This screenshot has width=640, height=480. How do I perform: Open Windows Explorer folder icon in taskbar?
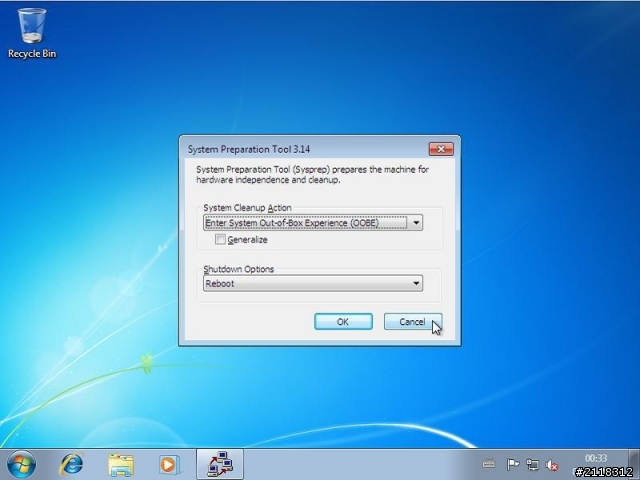121,465
